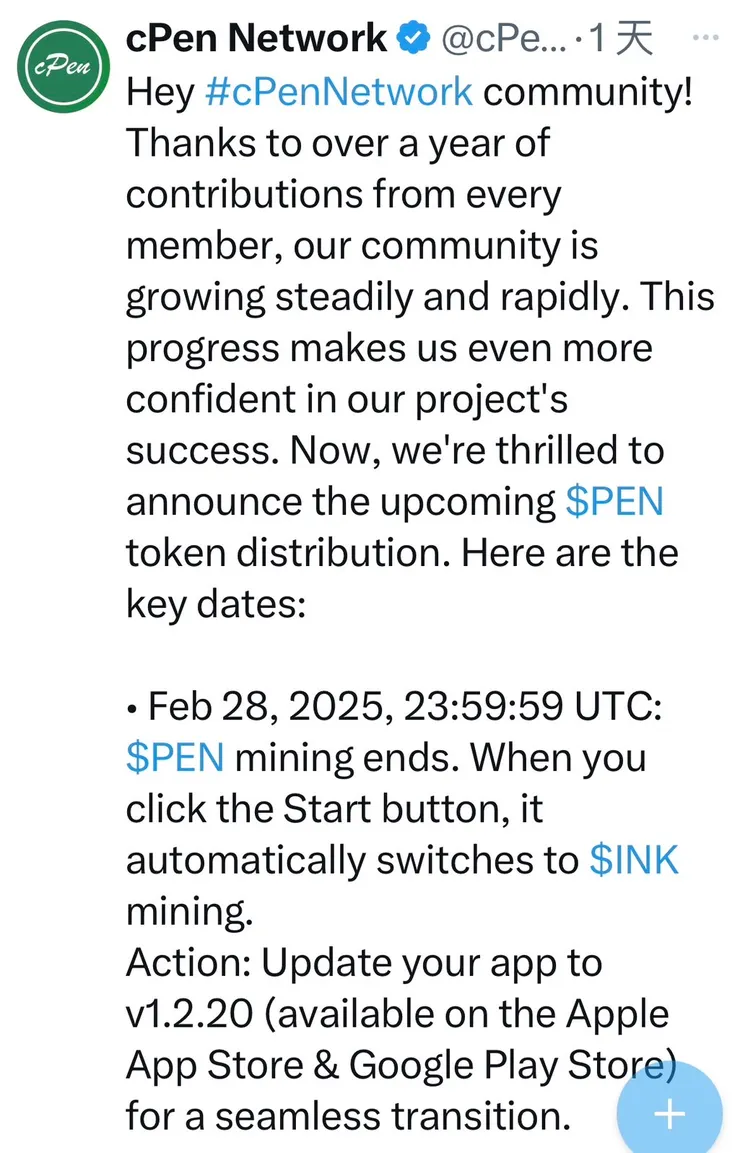Tap the "key dates:" text
This screenshot has width=740, height=1153.
[215, 604]
